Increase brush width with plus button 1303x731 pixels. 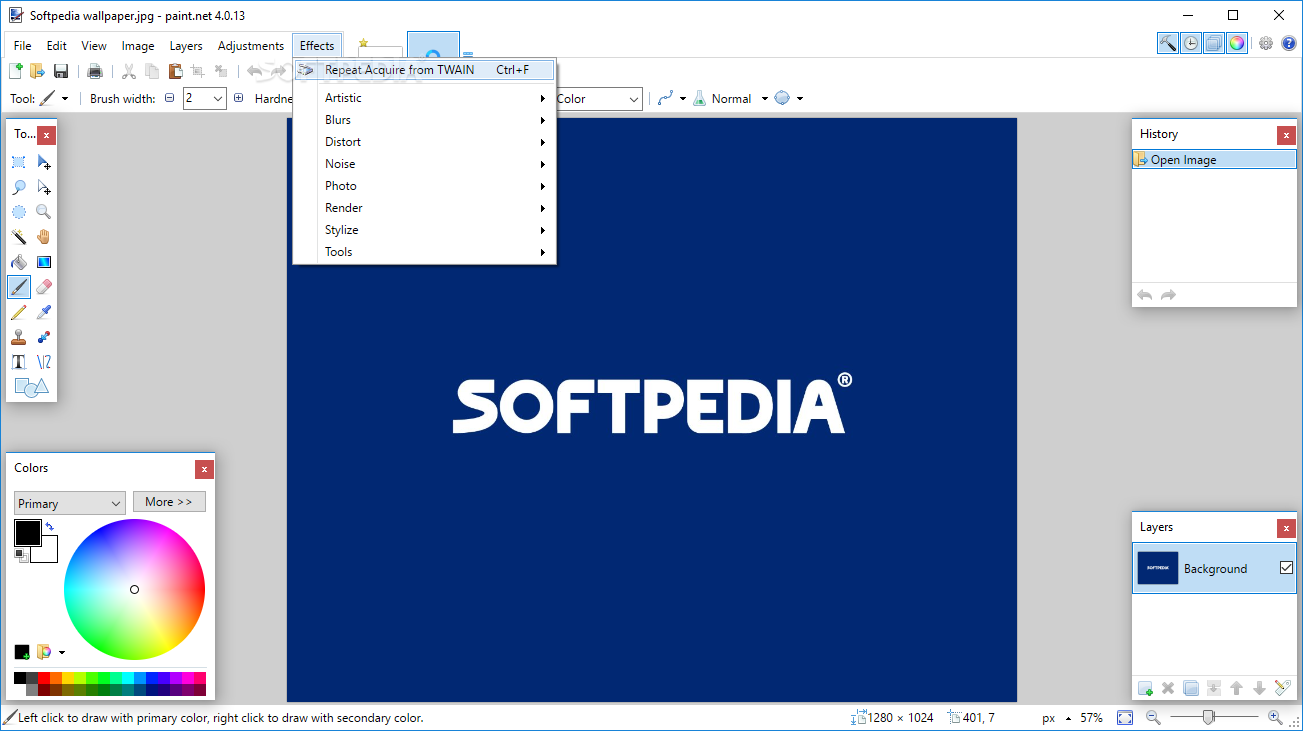pyautogui.click(x=238, y=98)
